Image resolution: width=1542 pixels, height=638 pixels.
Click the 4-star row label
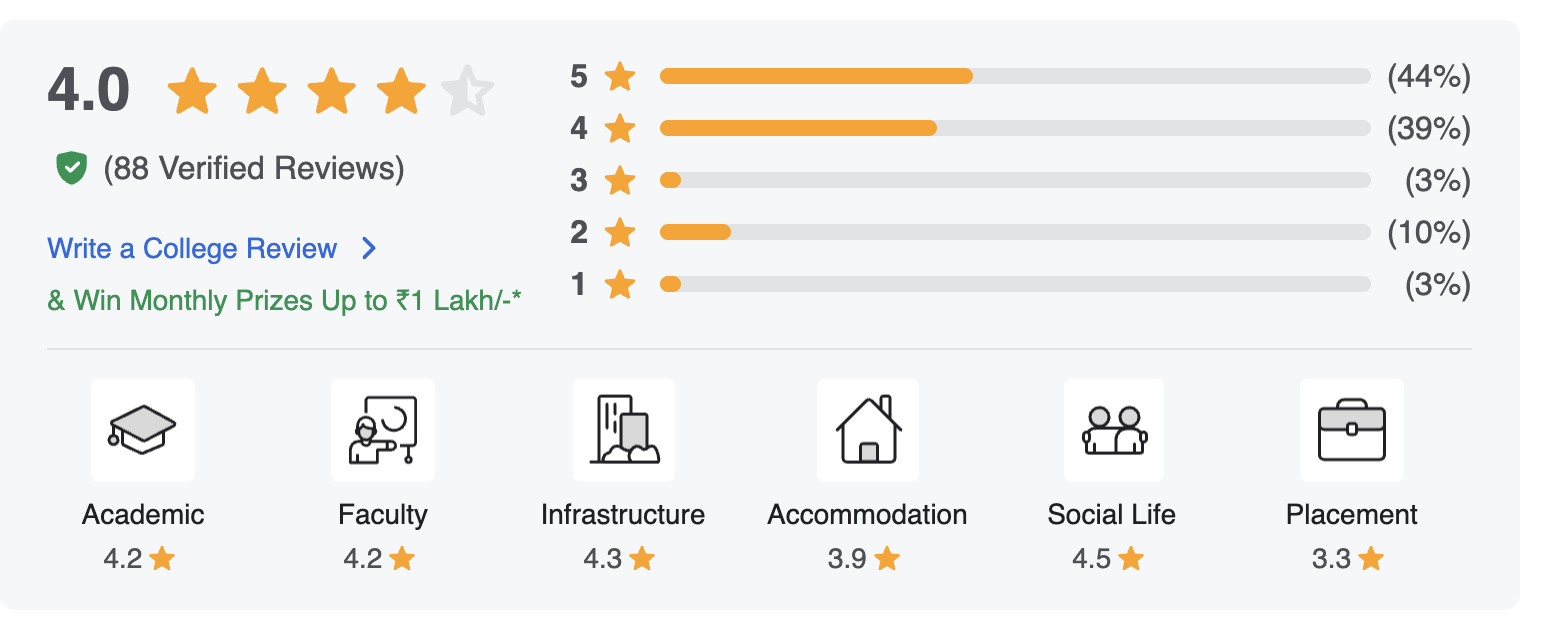point(577,128)
